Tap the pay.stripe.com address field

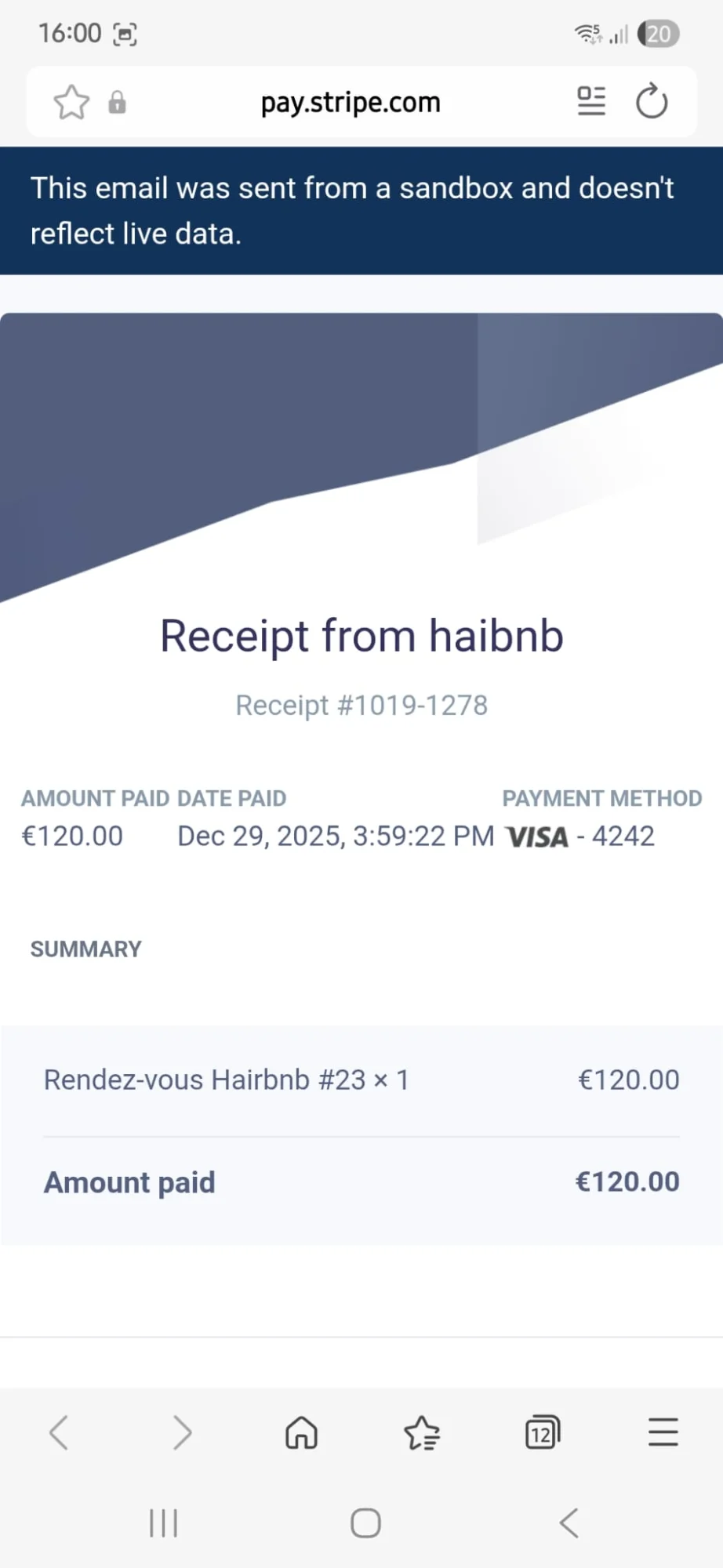pyautogui.click(x=351, y=102)
